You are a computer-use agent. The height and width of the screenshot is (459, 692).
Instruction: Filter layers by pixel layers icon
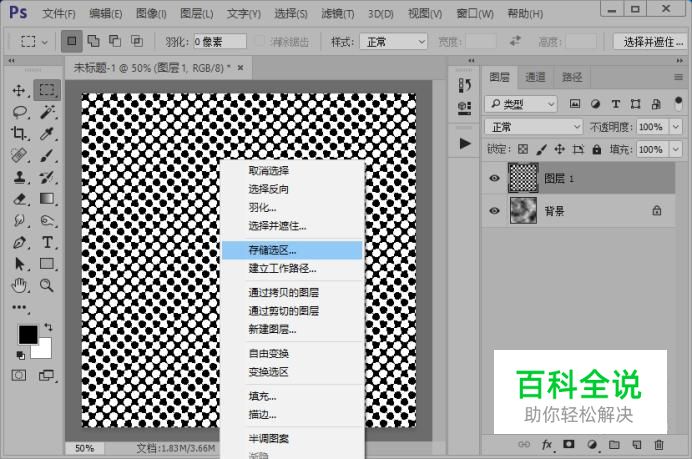pos(575,104)
